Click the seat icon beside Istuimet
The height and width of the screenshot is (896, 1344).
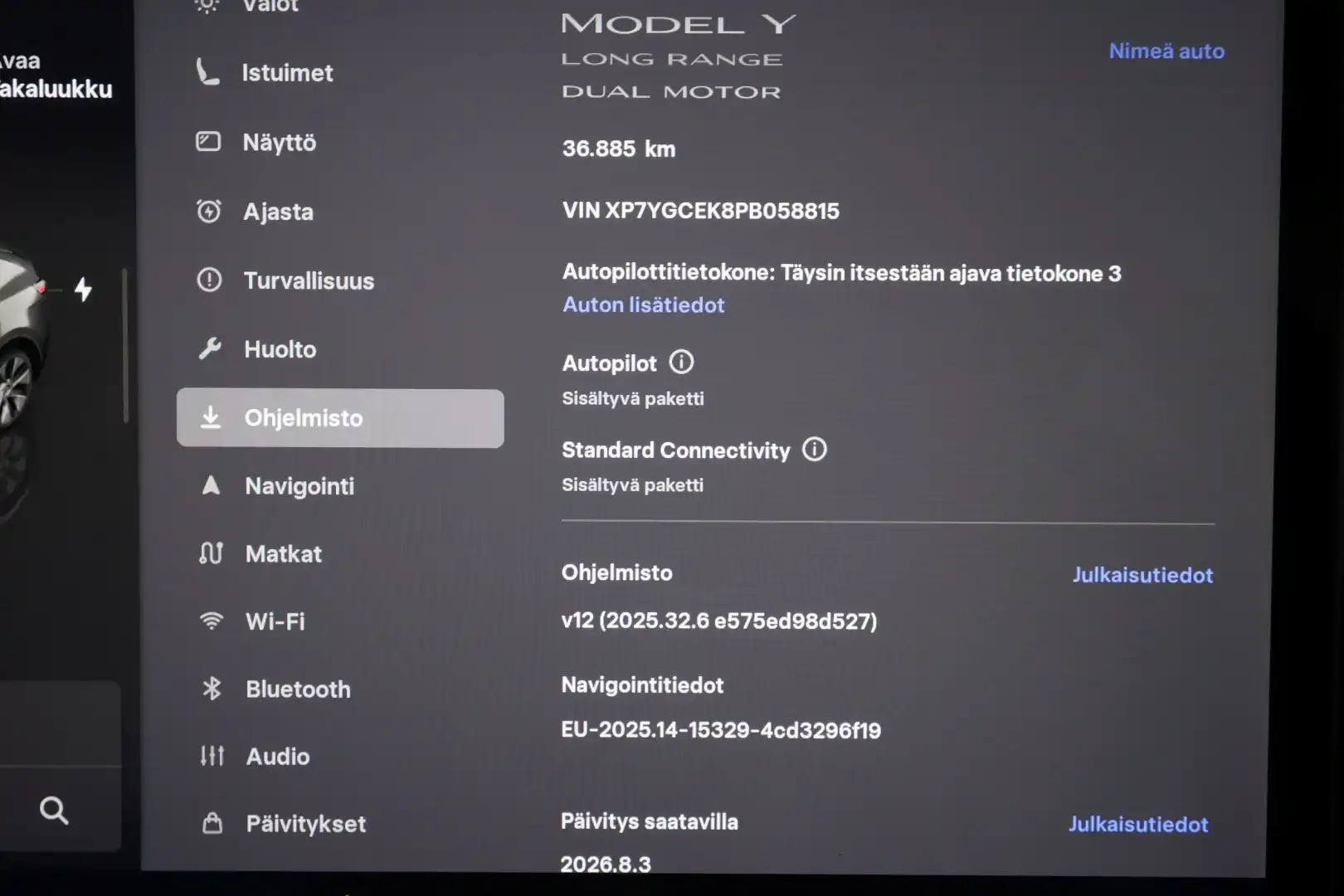point(207,72)
